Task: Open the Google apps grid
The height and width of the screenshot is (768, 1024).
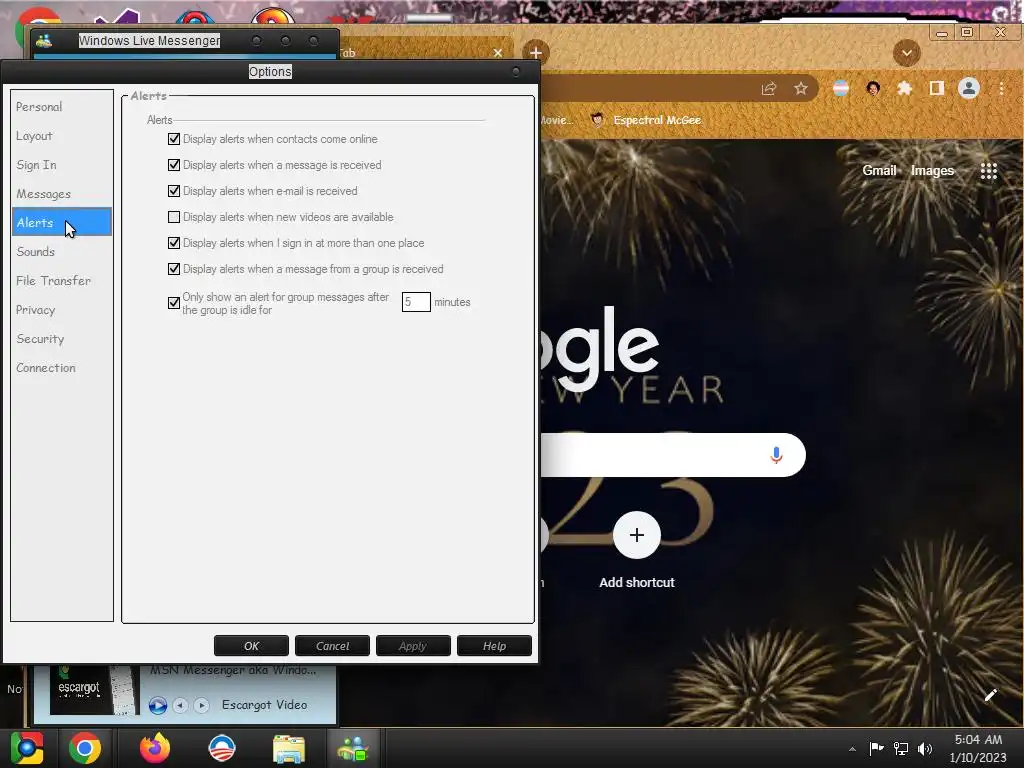Action: pyautogui.click(x=989, y=171)
